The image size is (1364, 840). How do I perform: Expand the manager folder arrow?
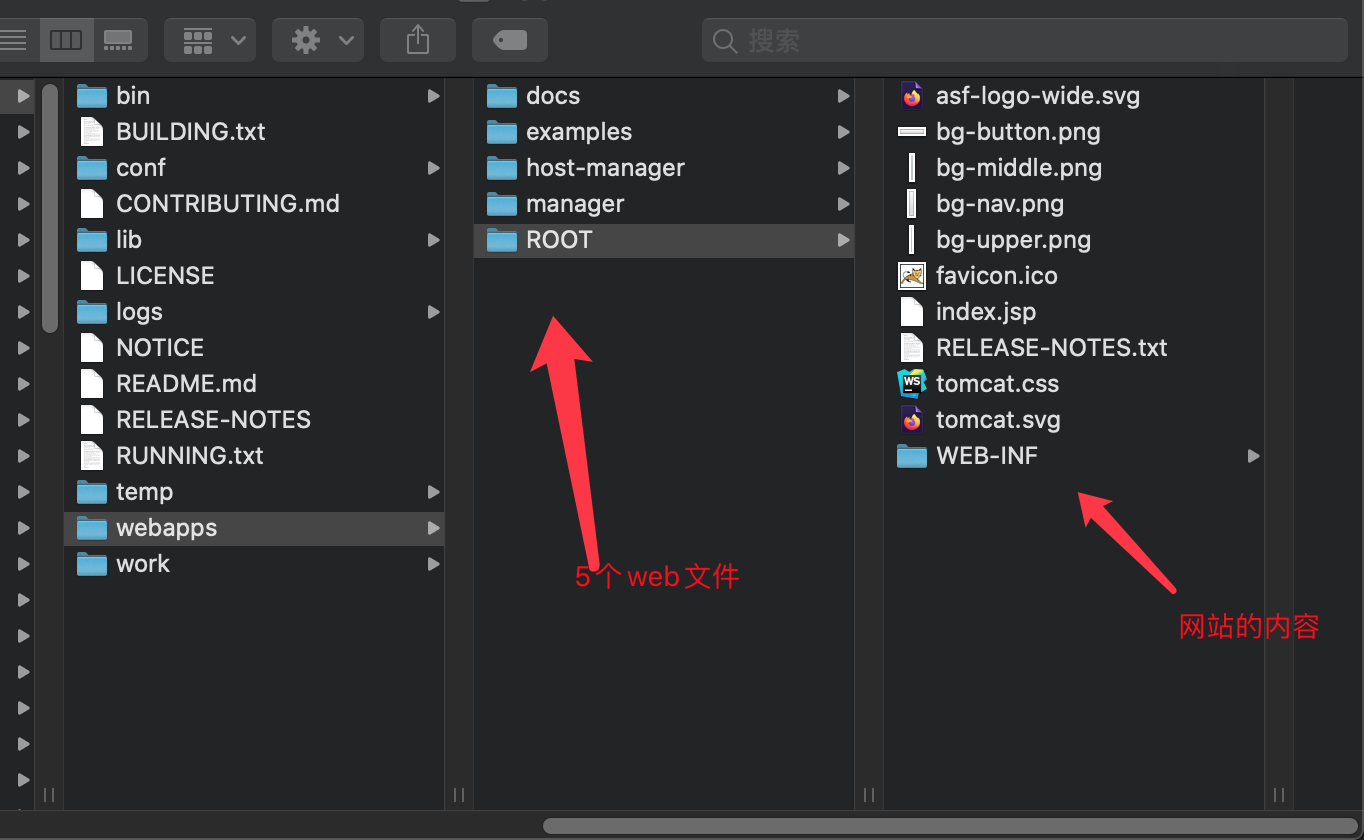click(843, 204)
